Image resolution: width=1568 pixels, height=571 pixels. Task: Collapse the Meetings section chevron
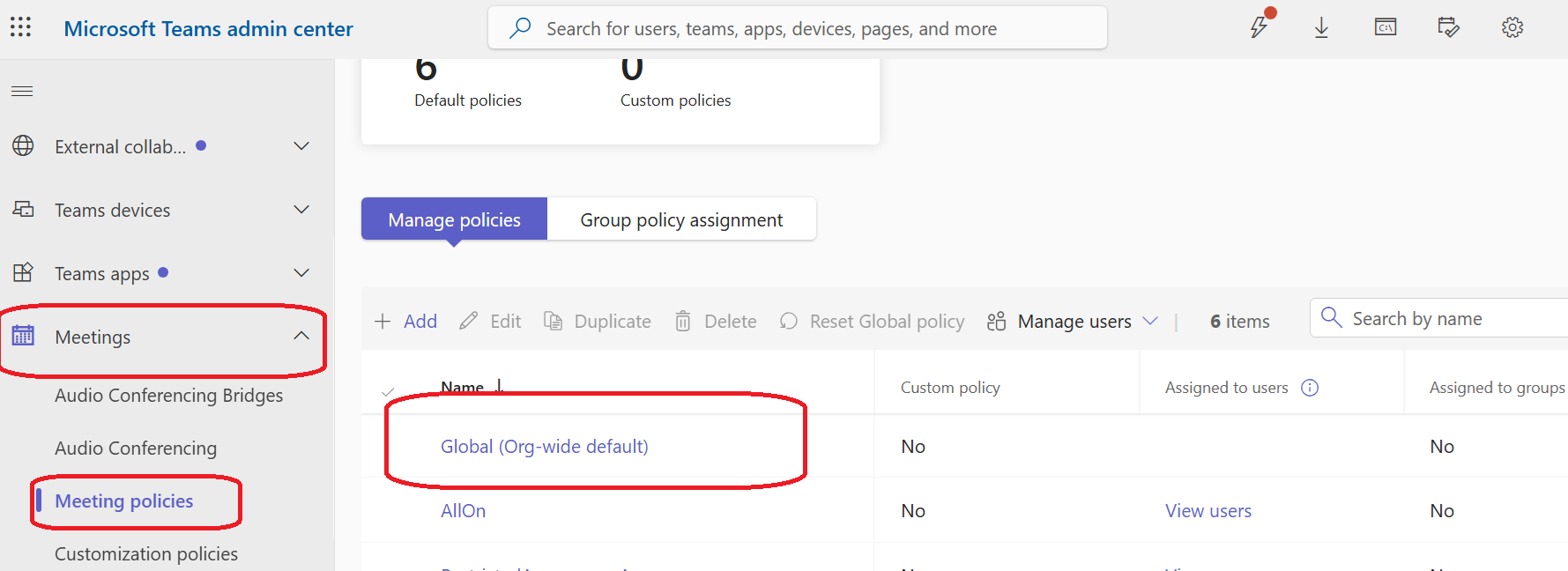pos(301,336)
